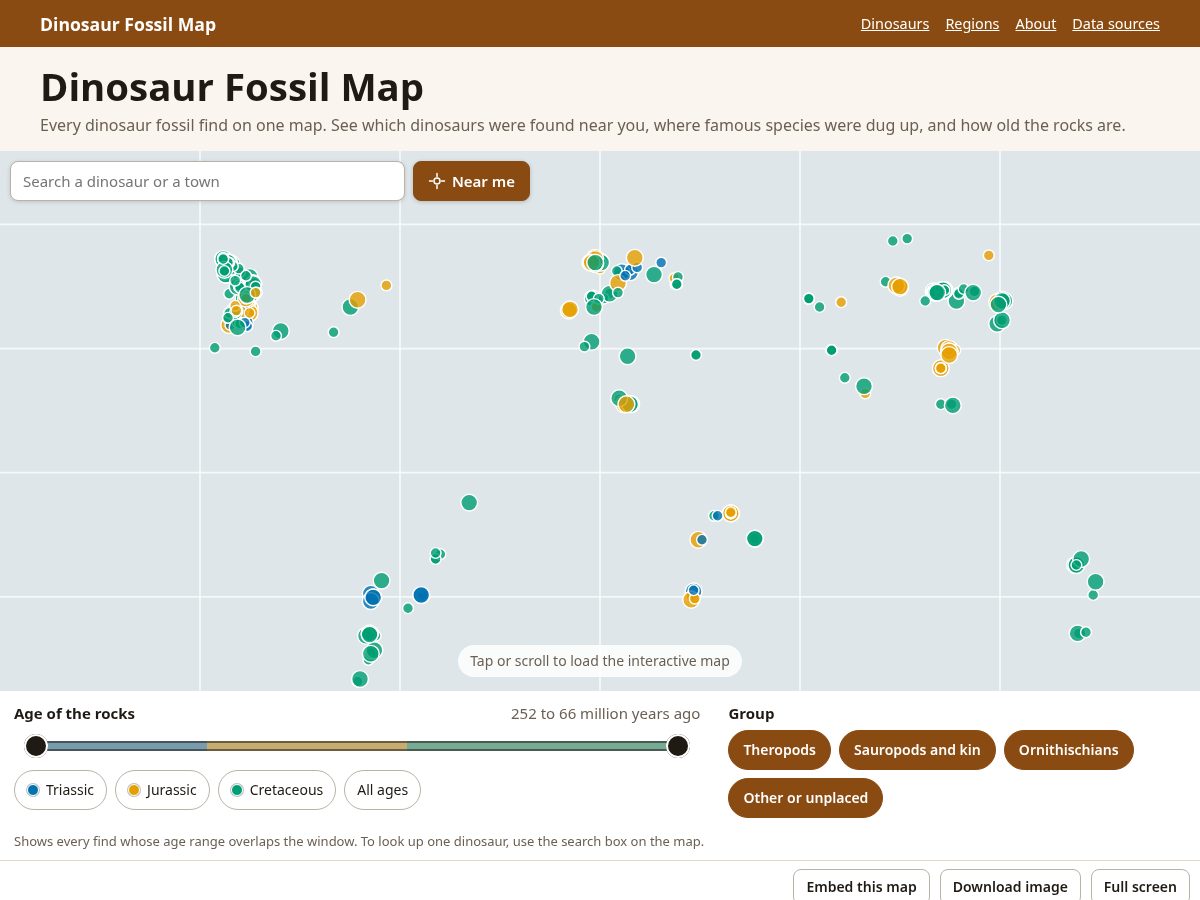The image size is (1200, 900).
Task: Toggle the Other or unplaced group chip
Action: (x=805, y=798)
